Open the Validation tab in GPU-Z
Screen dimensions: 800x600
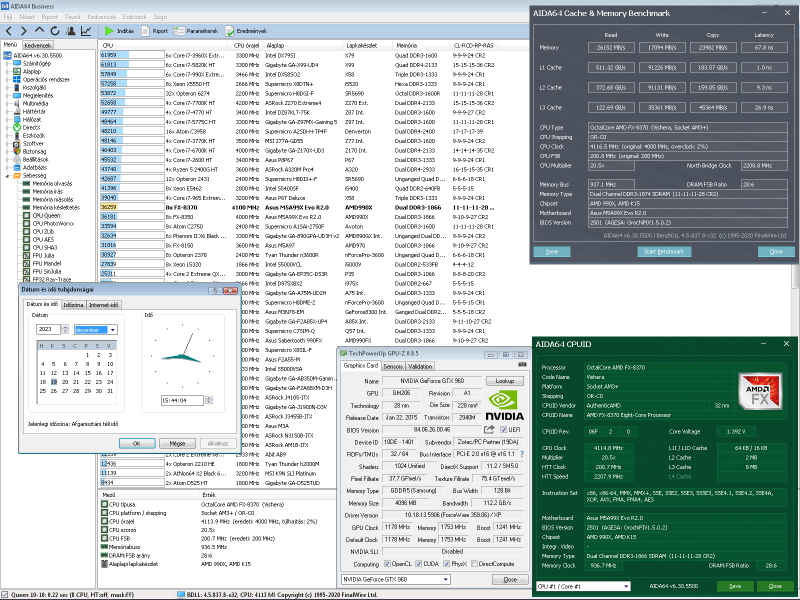pos(420,366)
